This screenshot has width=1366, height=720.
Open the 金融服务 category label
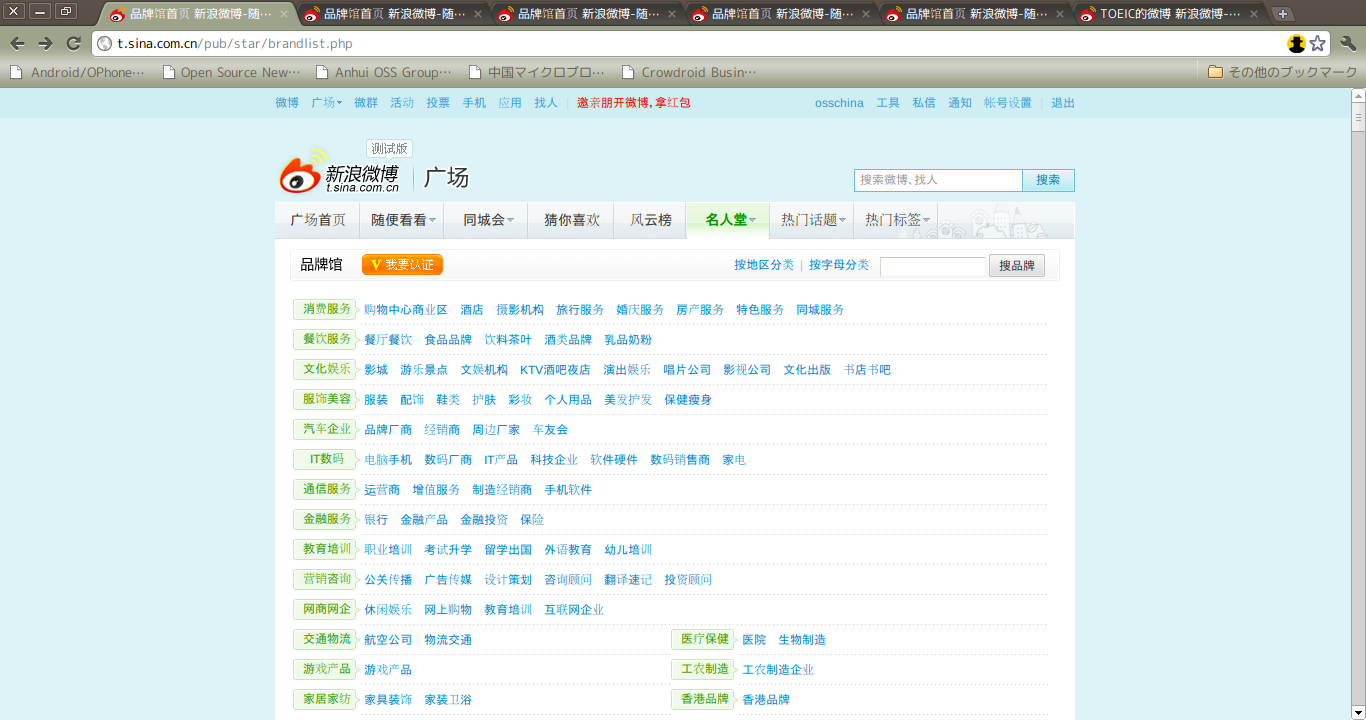(x=325, y=519)
